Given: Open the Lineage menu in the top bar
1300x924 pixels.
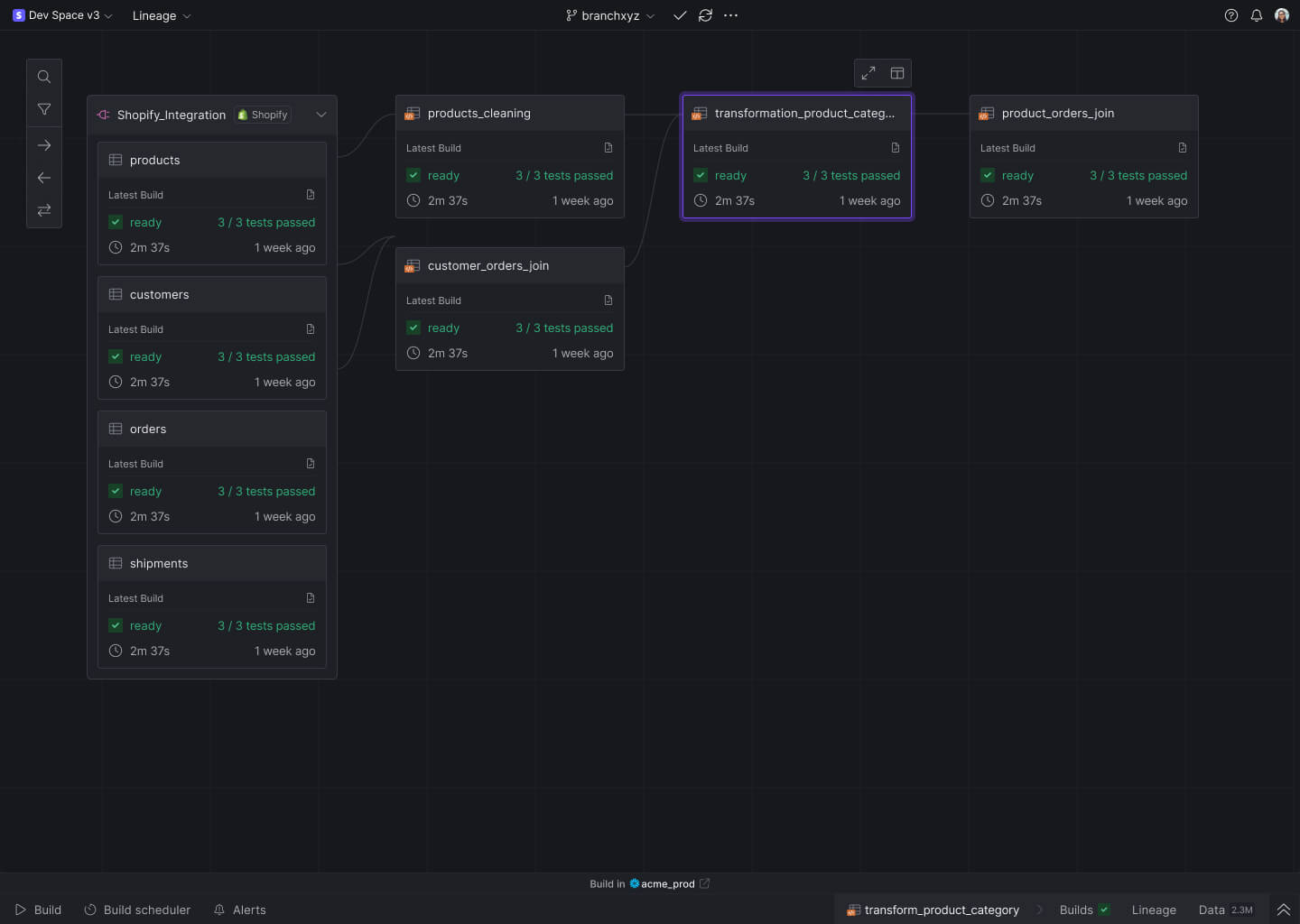Looking at the screenshot, I should click(x=162, y=15).
